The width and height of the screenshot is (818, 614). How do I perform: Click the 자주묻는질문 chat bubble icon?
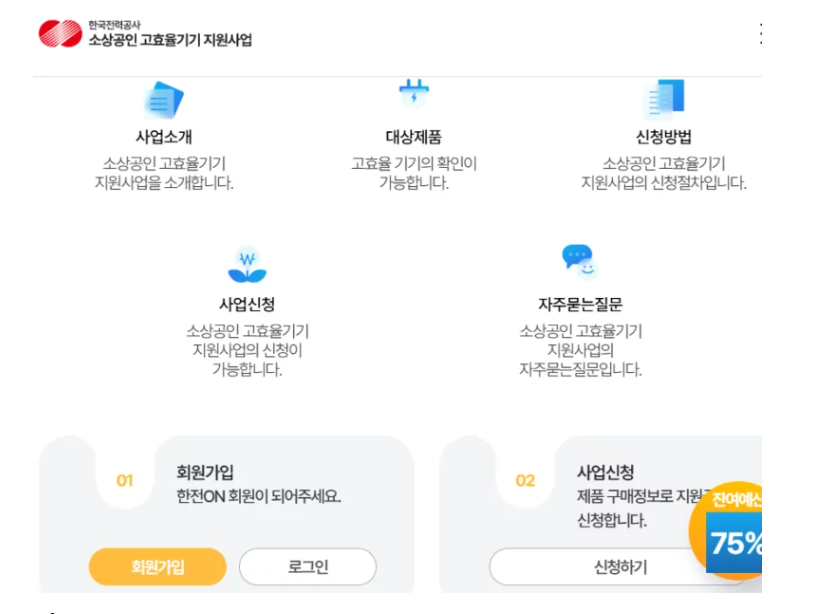pyautogui.click(x=579, y=263)
